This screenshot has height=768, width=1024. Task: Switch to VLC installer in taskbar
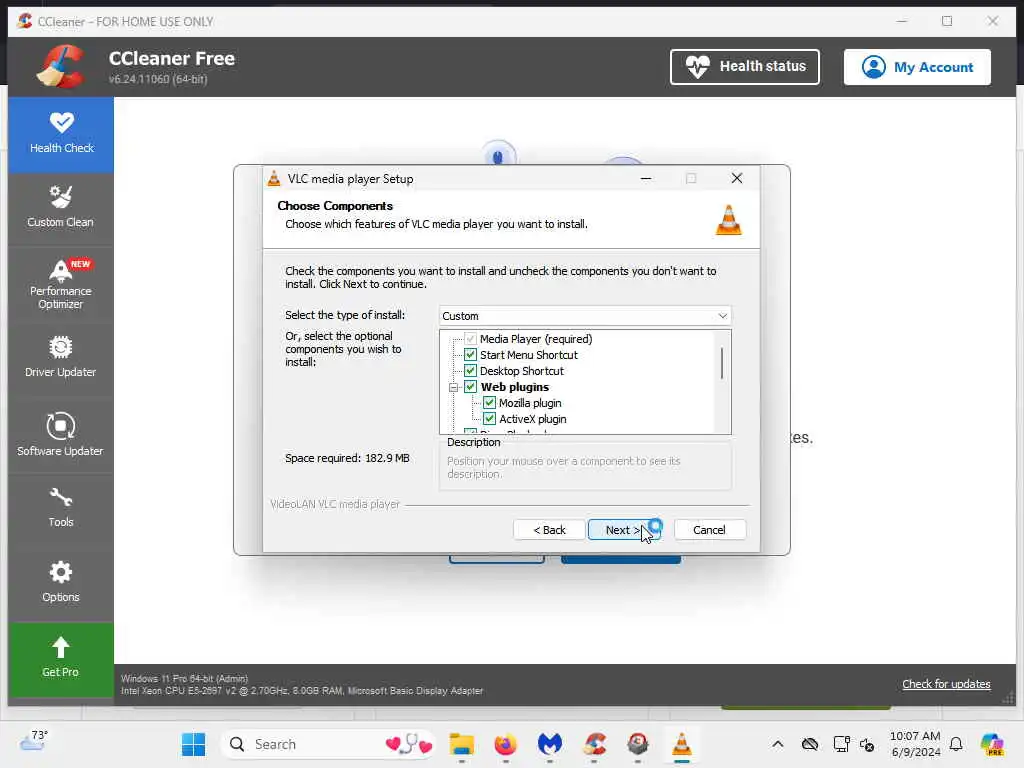pyautogui.click(x=682, y=744)
